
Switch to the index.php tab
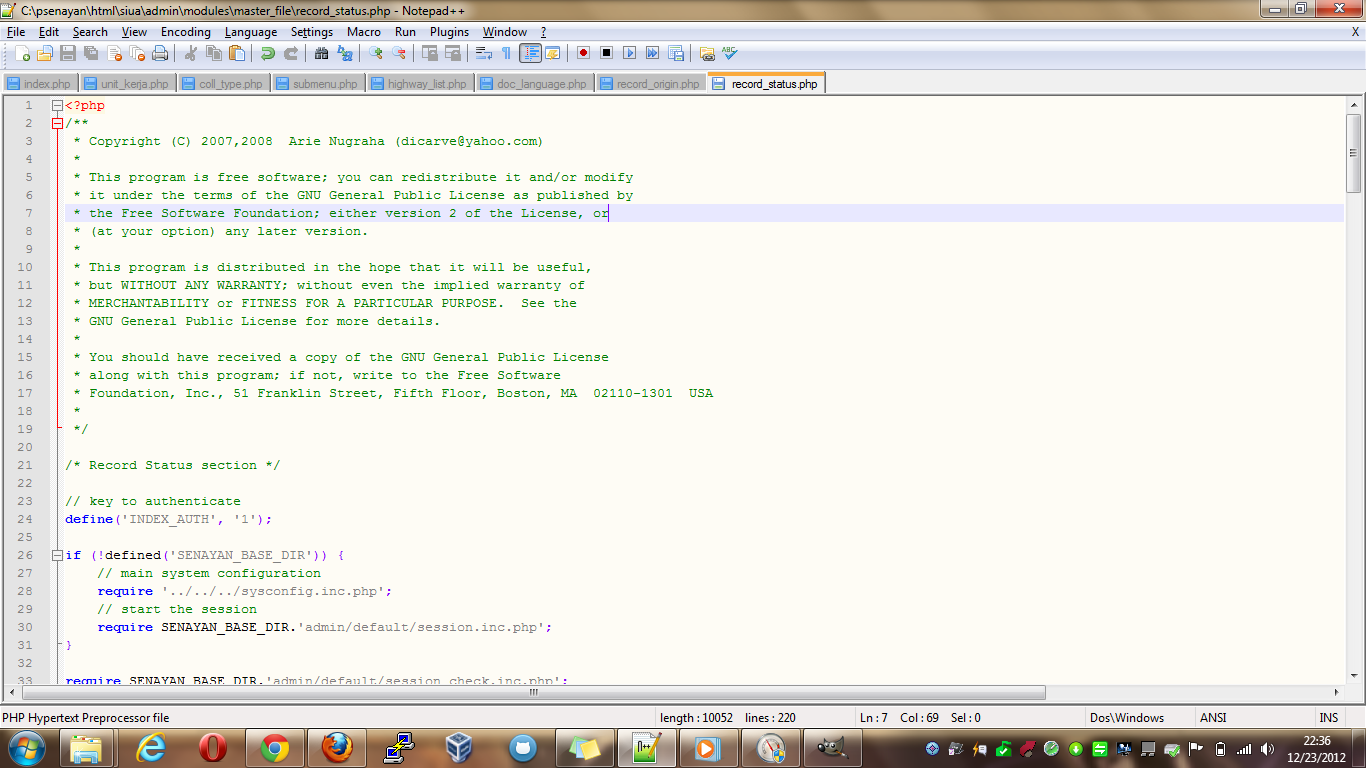point(40,83)
